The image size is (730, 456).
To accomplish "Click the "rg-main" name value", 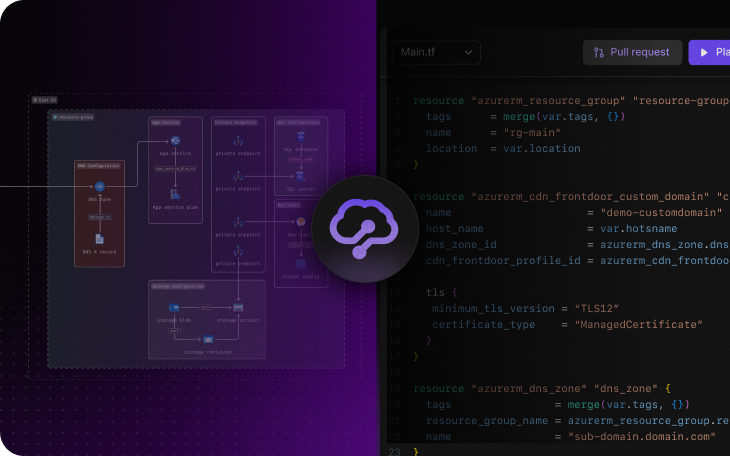I will [x=532, y=133].
